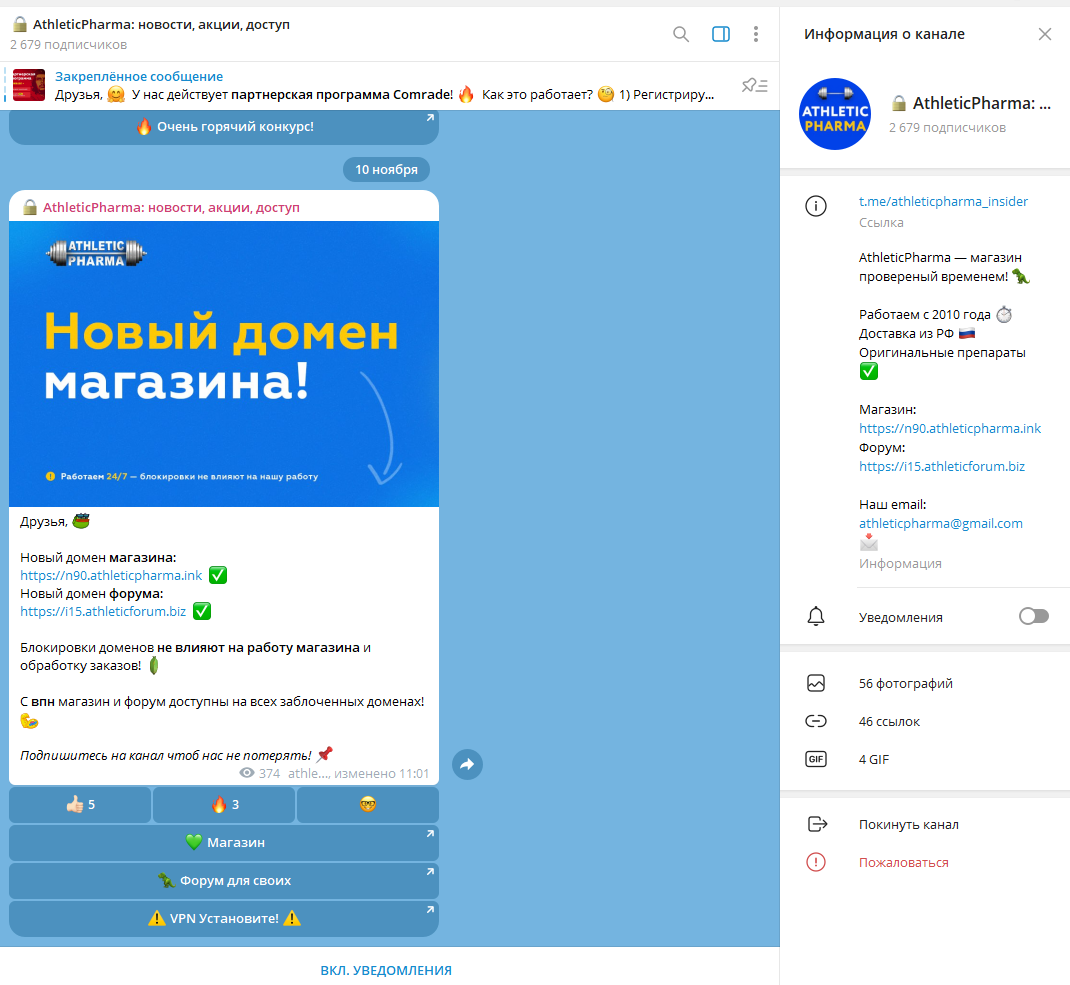This screenshot has width=1070, height=985.
Task: Close the channel info panel
Action: pyautogui.click(x=1044, y=34)
